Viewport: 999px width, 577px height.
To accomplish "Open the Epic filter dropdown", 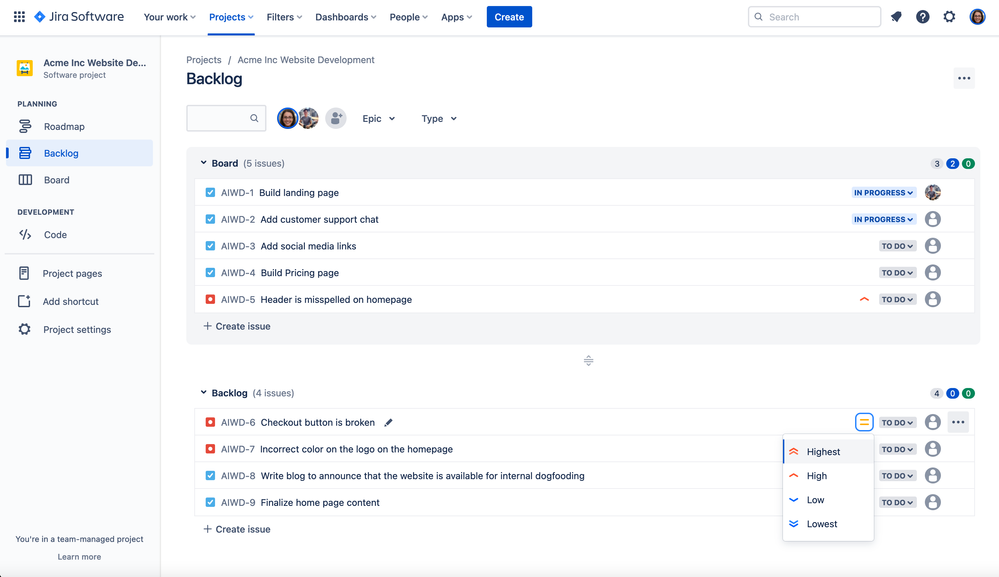I will 378,118.
